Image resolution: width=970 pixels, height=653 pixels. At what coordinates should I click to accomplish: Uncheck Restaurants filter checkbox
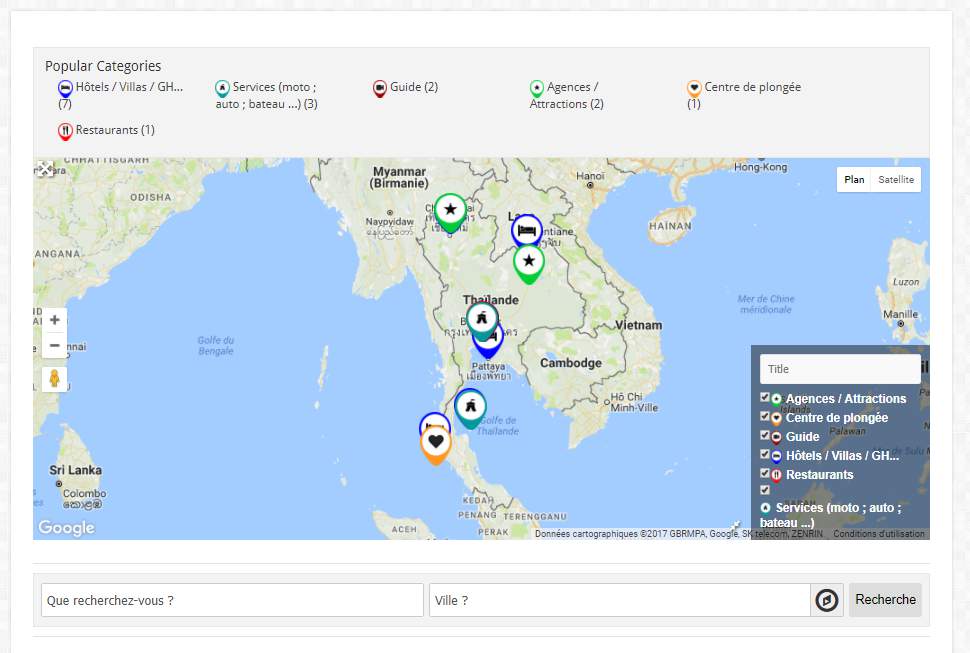[765, 473]
